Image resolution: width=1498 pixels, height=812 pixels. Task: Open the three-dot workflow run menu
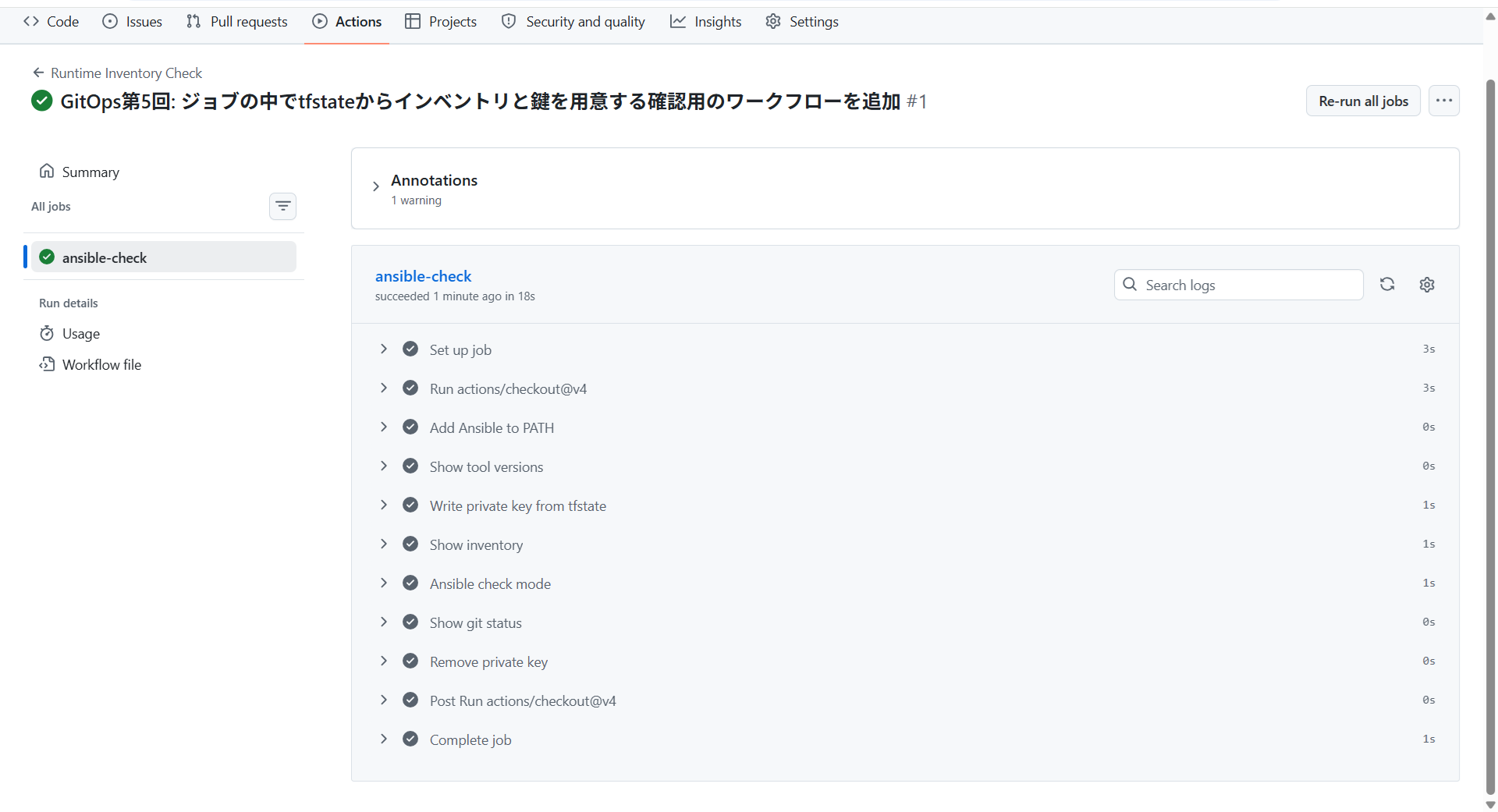(x=1444, y=101)
